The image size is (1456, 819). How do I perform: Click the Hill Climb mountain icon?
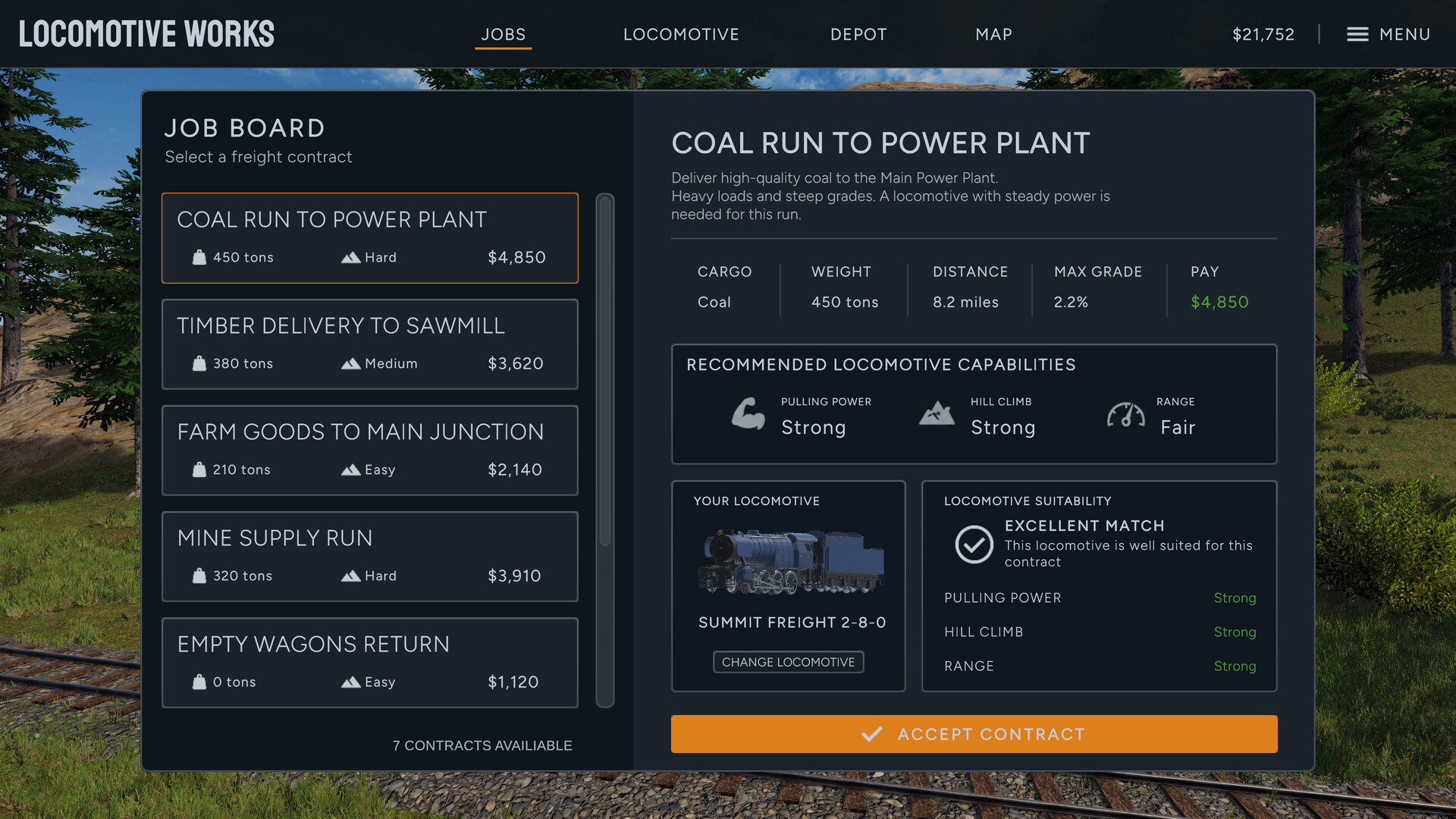coord(937,413)
